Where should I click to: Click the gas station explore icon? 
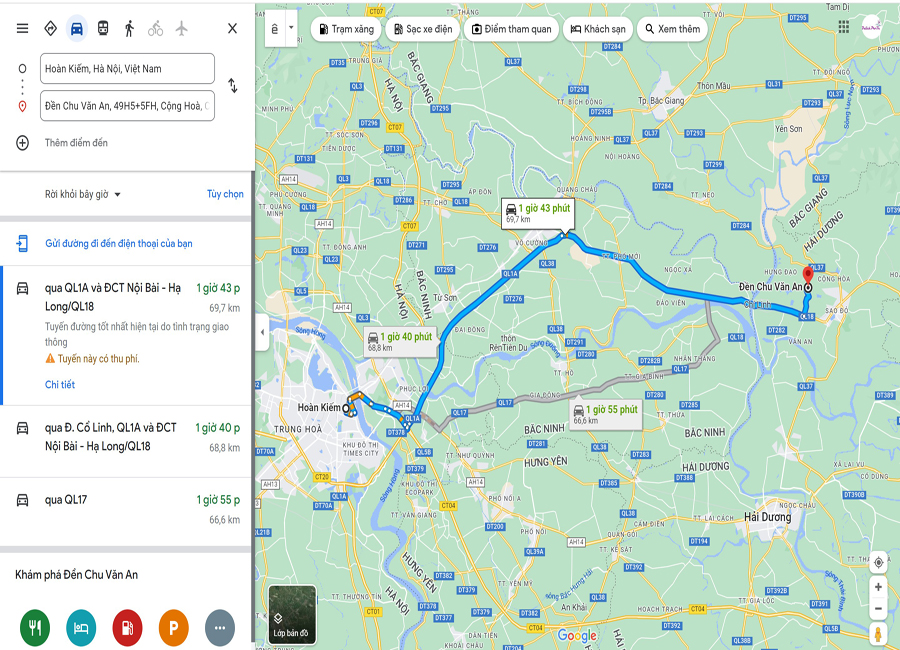coord(127,628)
